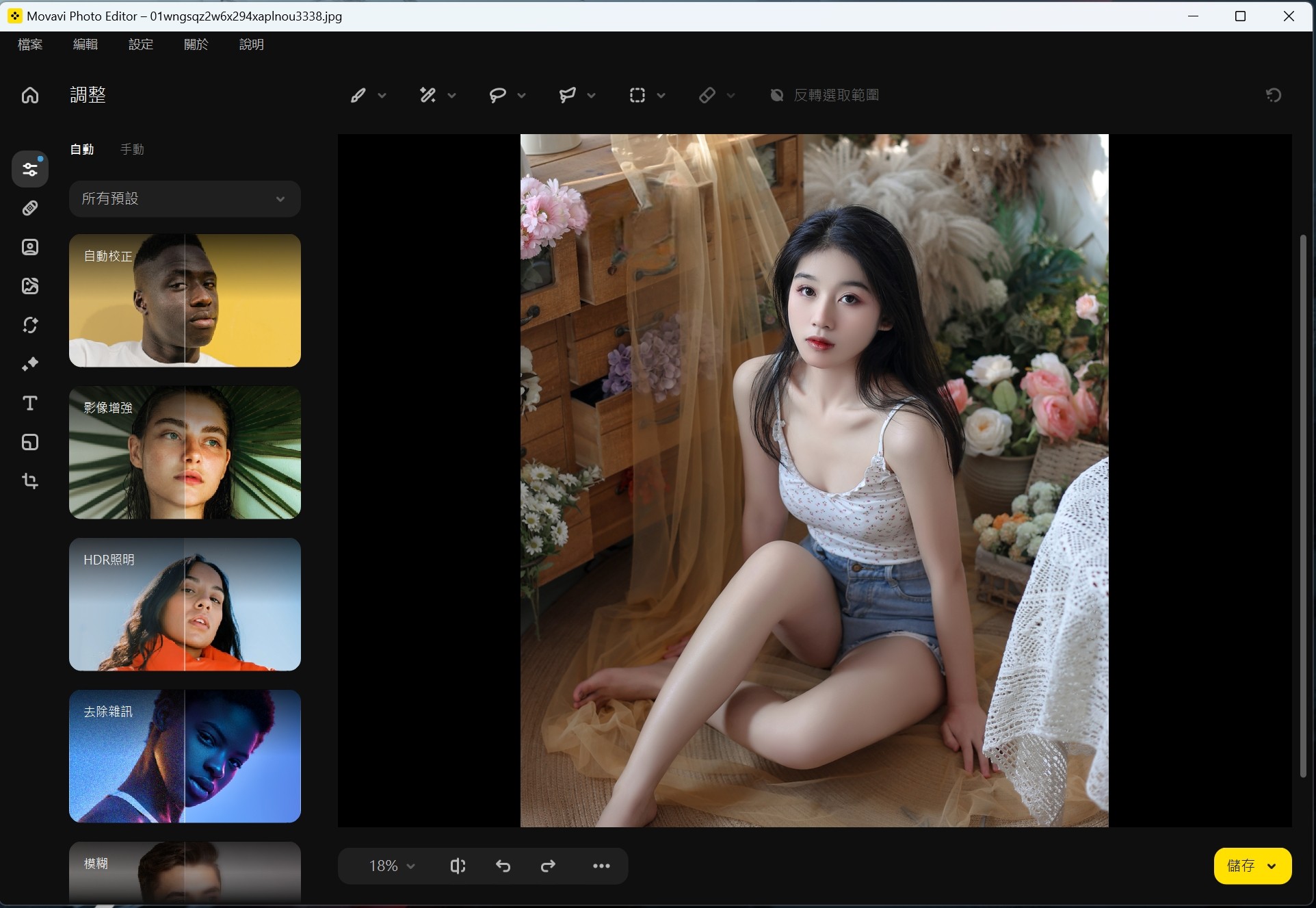1316x908 pixels.
Task: Select the Lasso selection tool
Action: [x=498, y=95]
